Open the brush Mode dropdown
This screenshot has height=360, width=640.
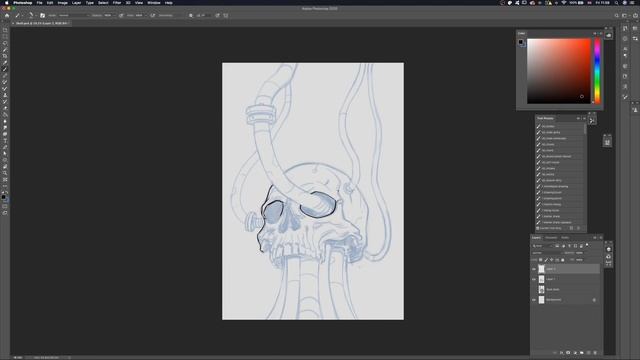tap(73, 16)
